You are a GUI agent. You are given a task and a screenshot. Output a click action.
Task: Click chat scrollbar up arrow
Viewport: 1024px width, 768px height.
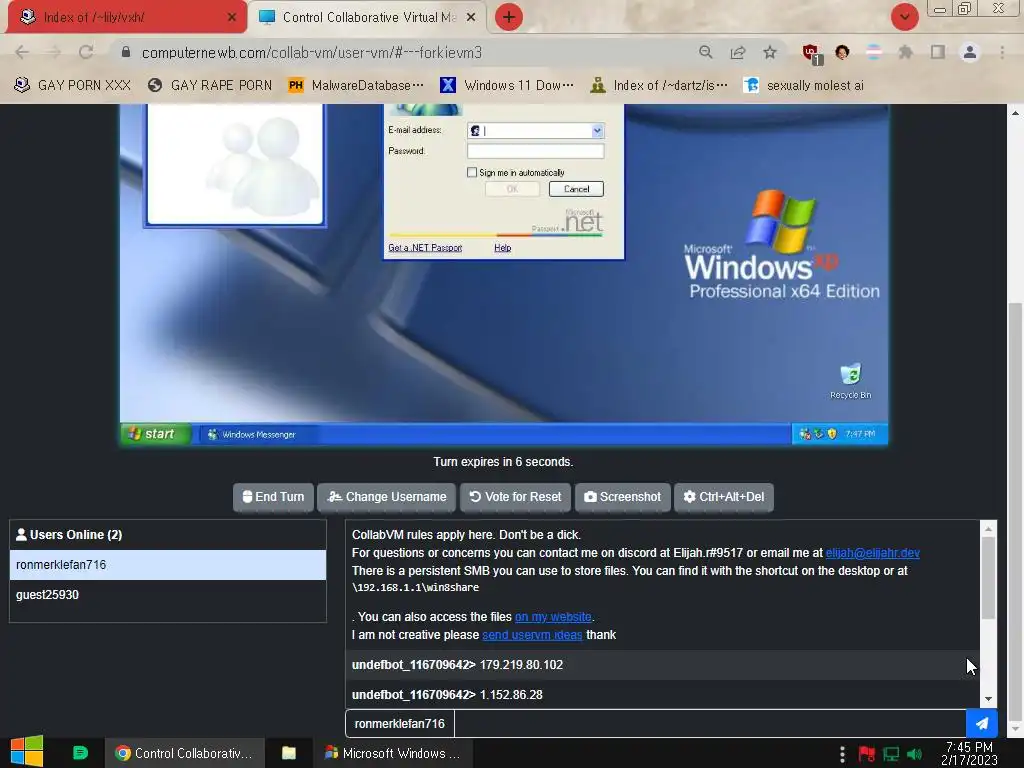click(x=988, y=528)
